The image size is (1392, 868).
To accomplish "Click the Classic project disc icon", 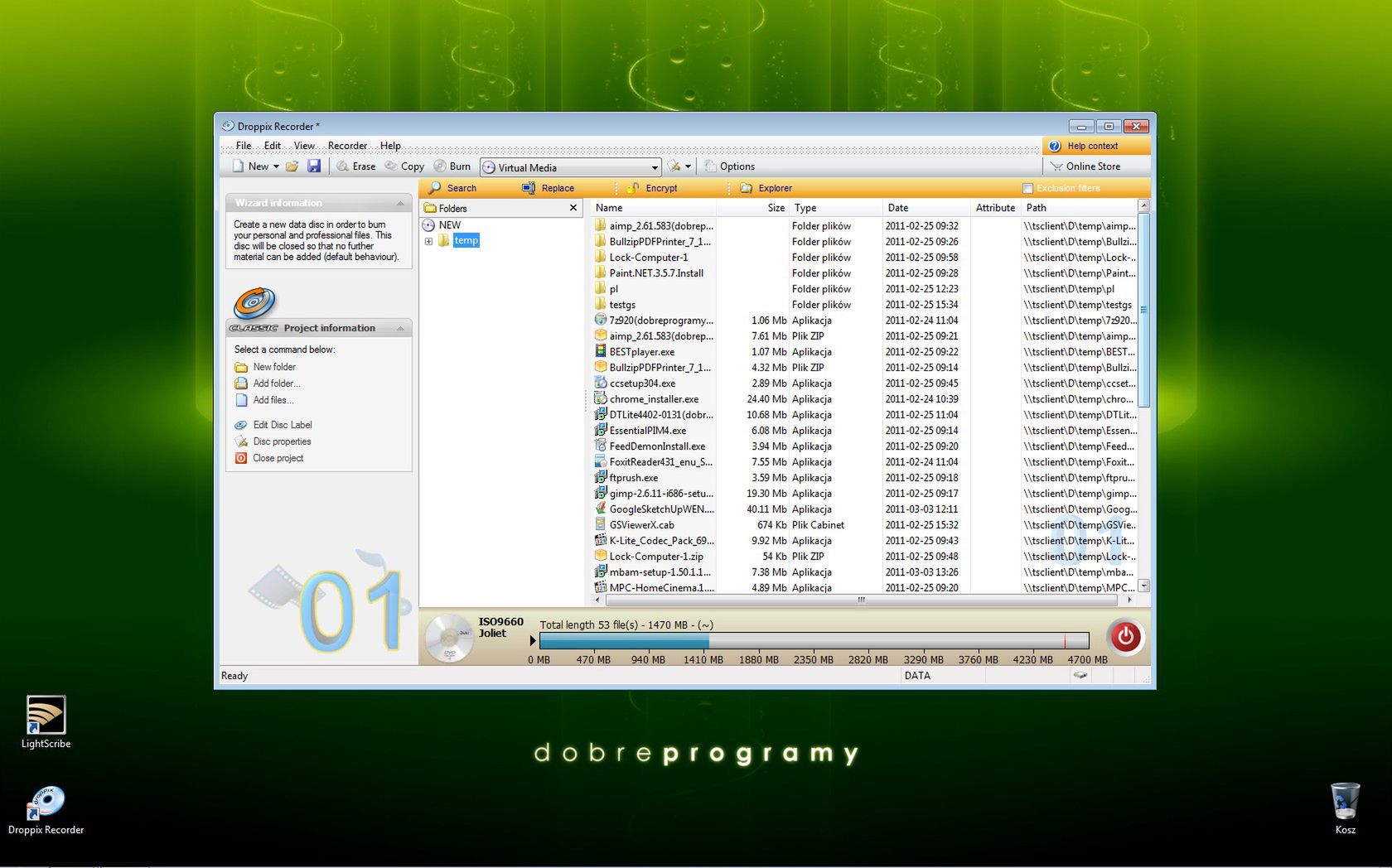I will [254, 303].
